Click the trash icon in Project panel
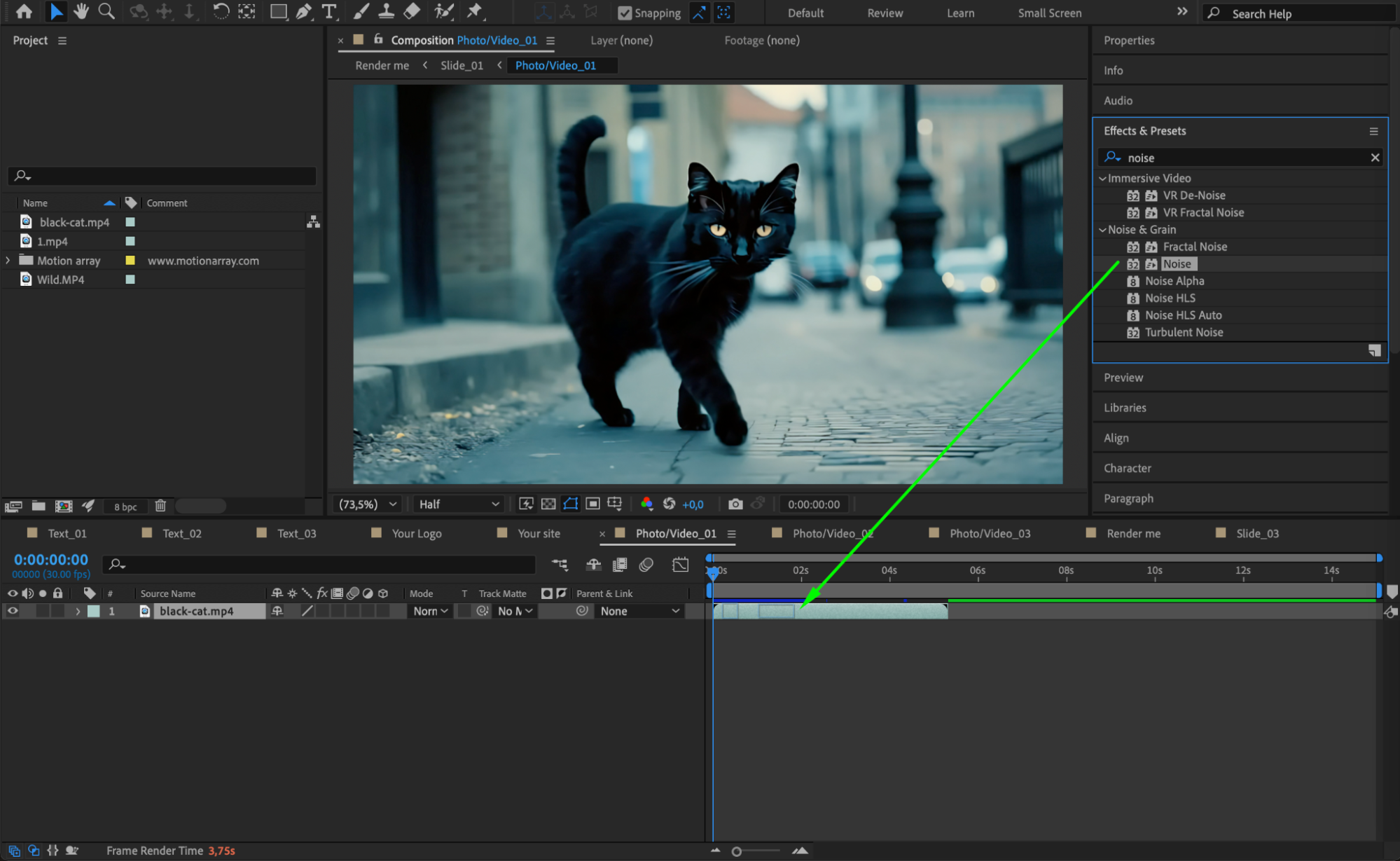The image size is (1400, 861). tap(160, 506)
